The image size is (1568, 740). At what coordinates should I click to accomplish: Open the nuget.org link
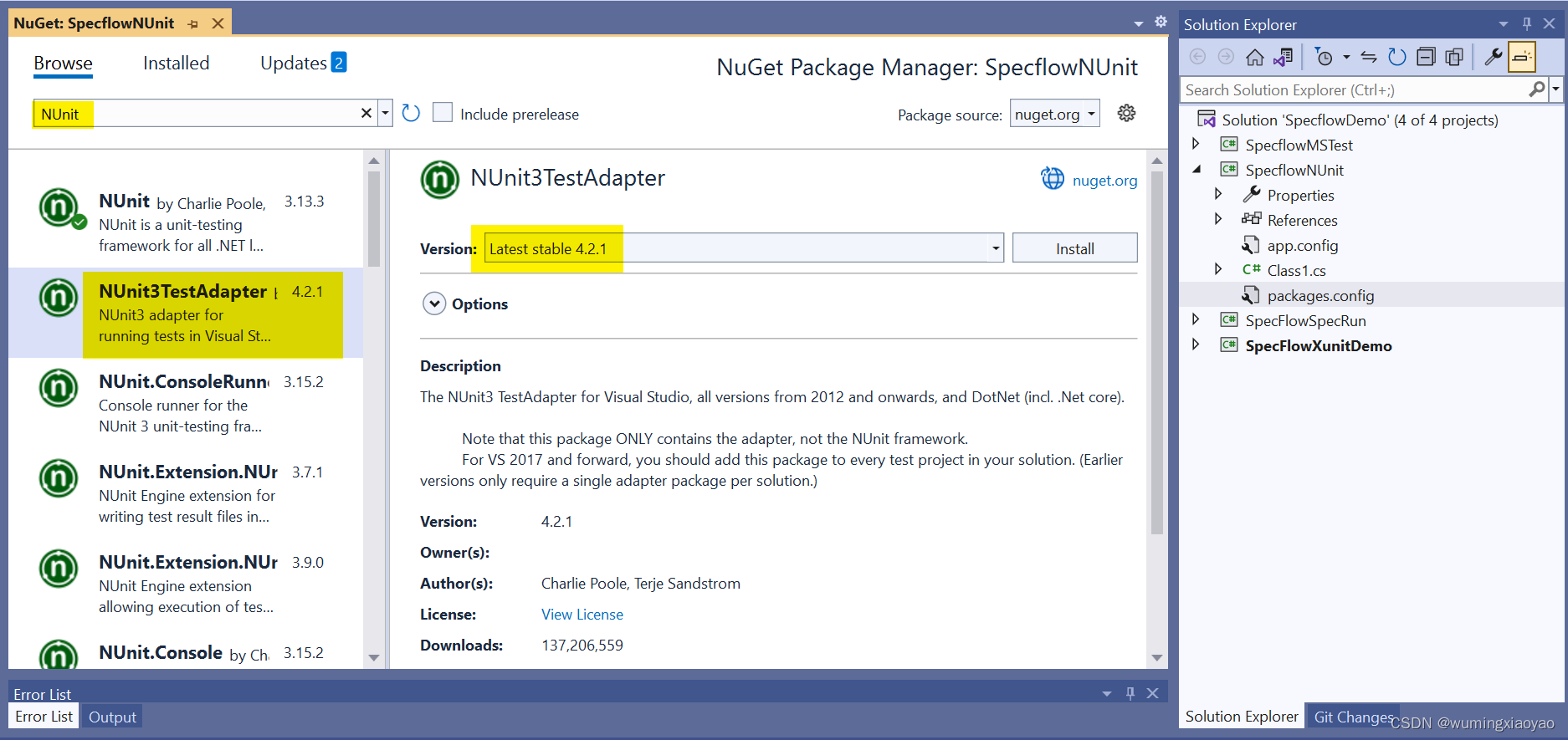(1104, 180)
